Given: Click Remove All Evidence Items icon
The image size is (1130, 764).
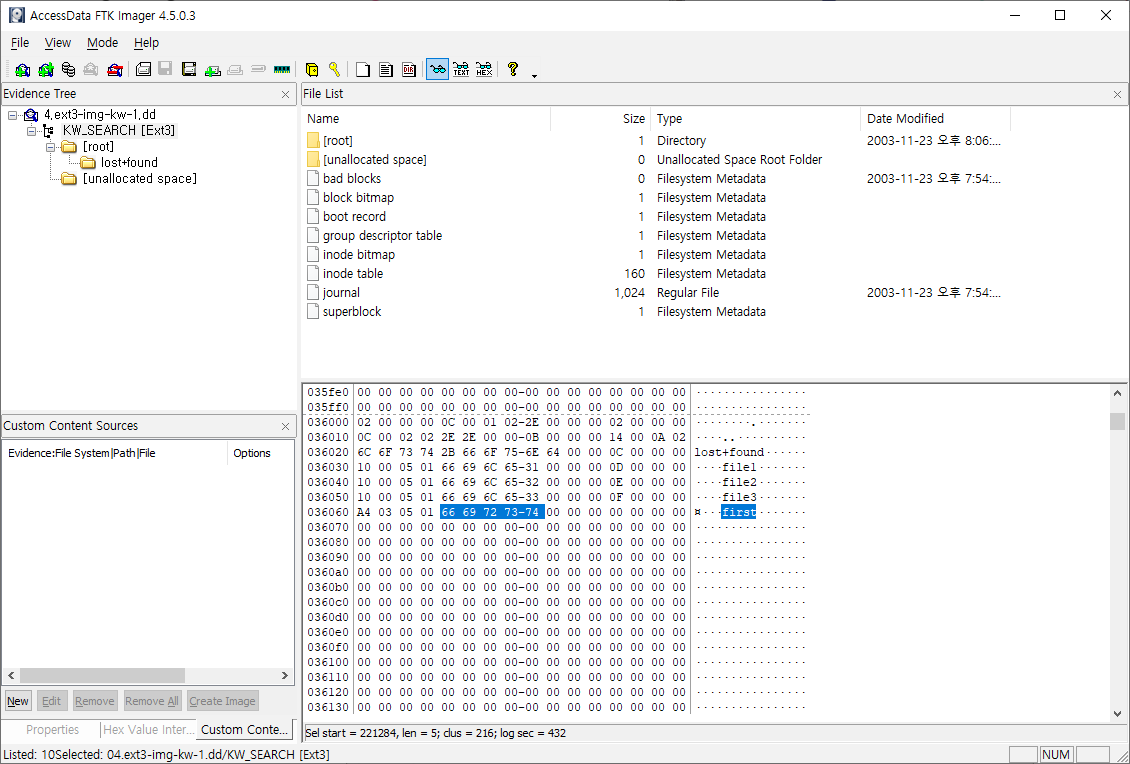Looking at the screenshot, I should 115,69.
